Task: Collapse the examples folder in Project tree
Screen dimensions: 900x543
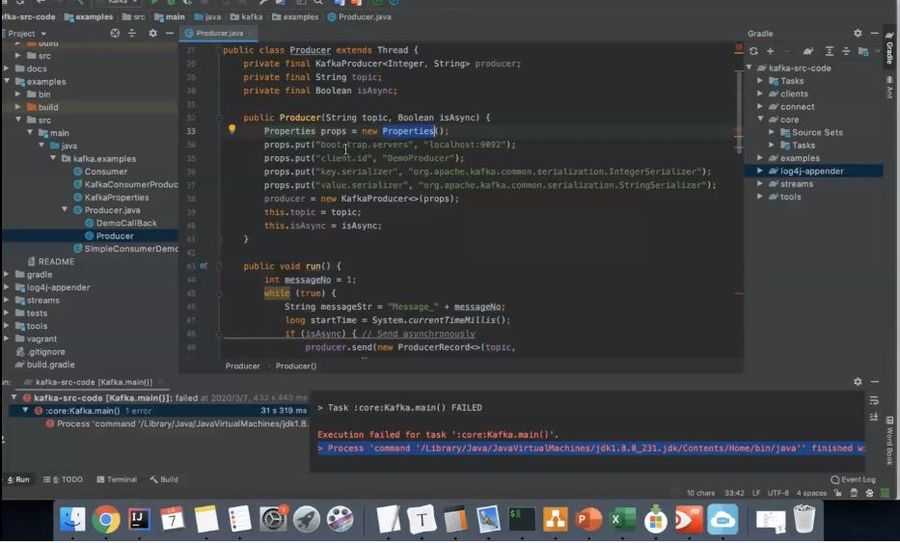Action: tap(7, 82)
